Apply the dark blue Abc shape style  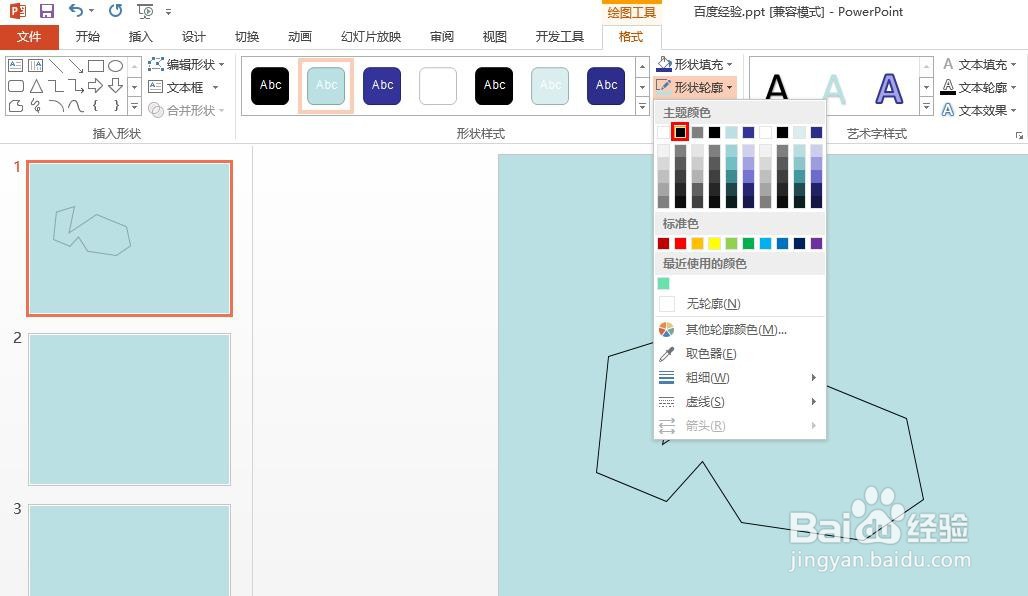tap(382, 85)
